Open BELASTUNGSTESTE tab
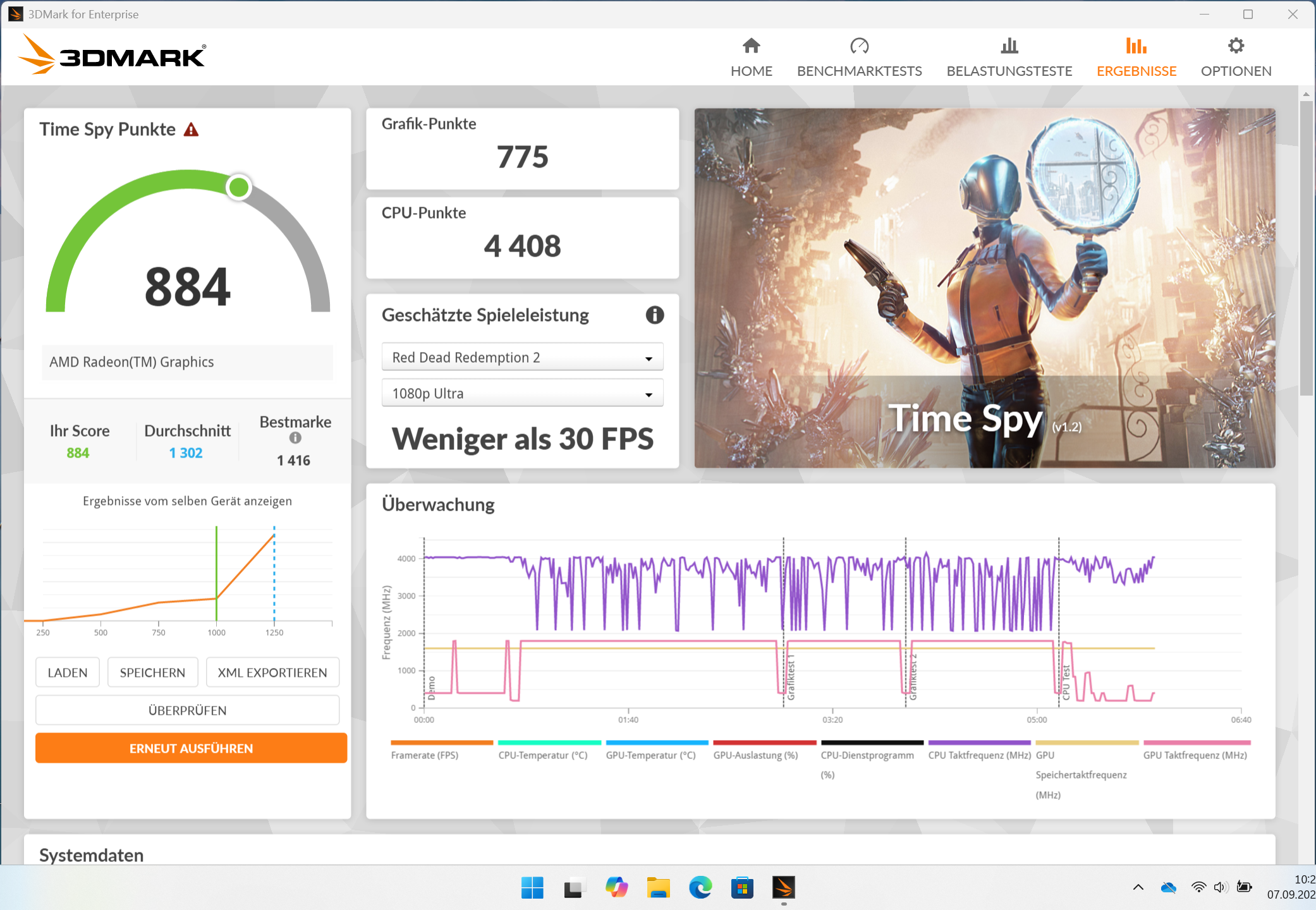This screenshot has height=910, width=1316. click(1009, 58)
